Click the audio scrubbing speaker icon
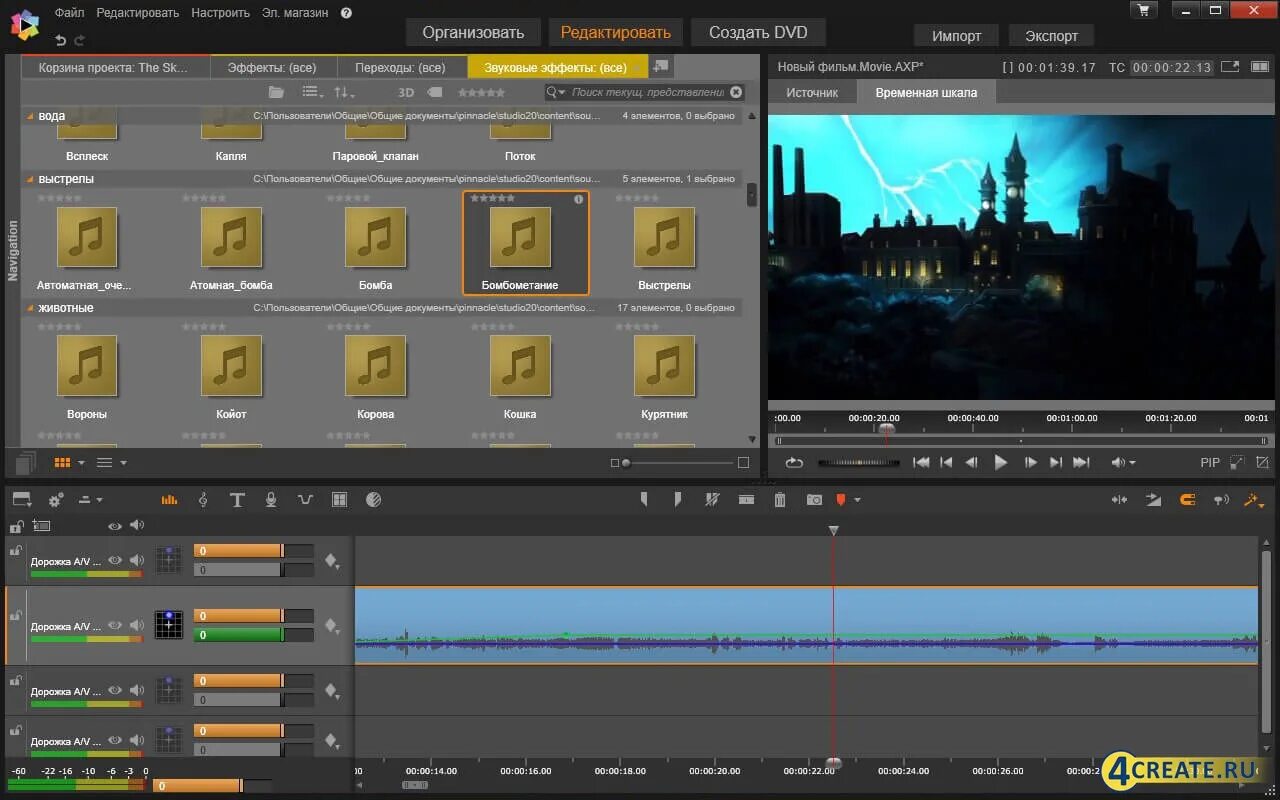The image size is (1280, 800). click(x=1220, y=500)
